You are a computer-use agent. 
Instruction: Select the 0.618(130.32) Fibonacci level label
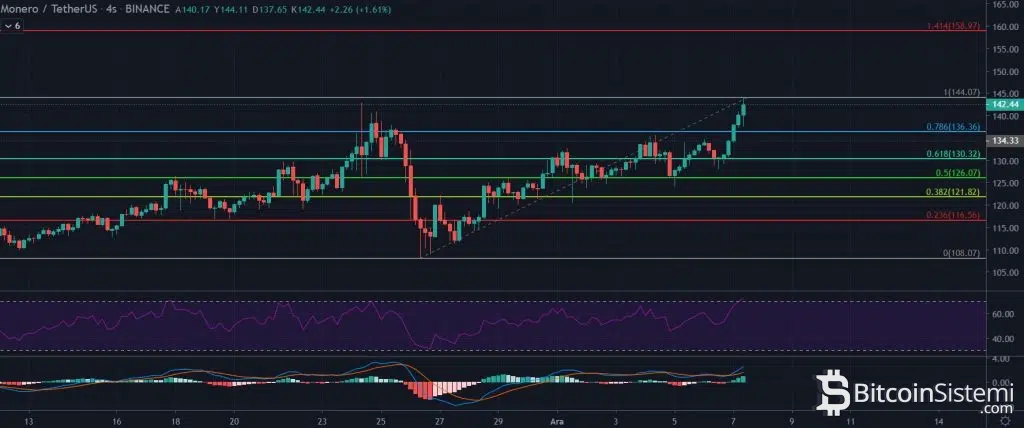click(953, 154)
